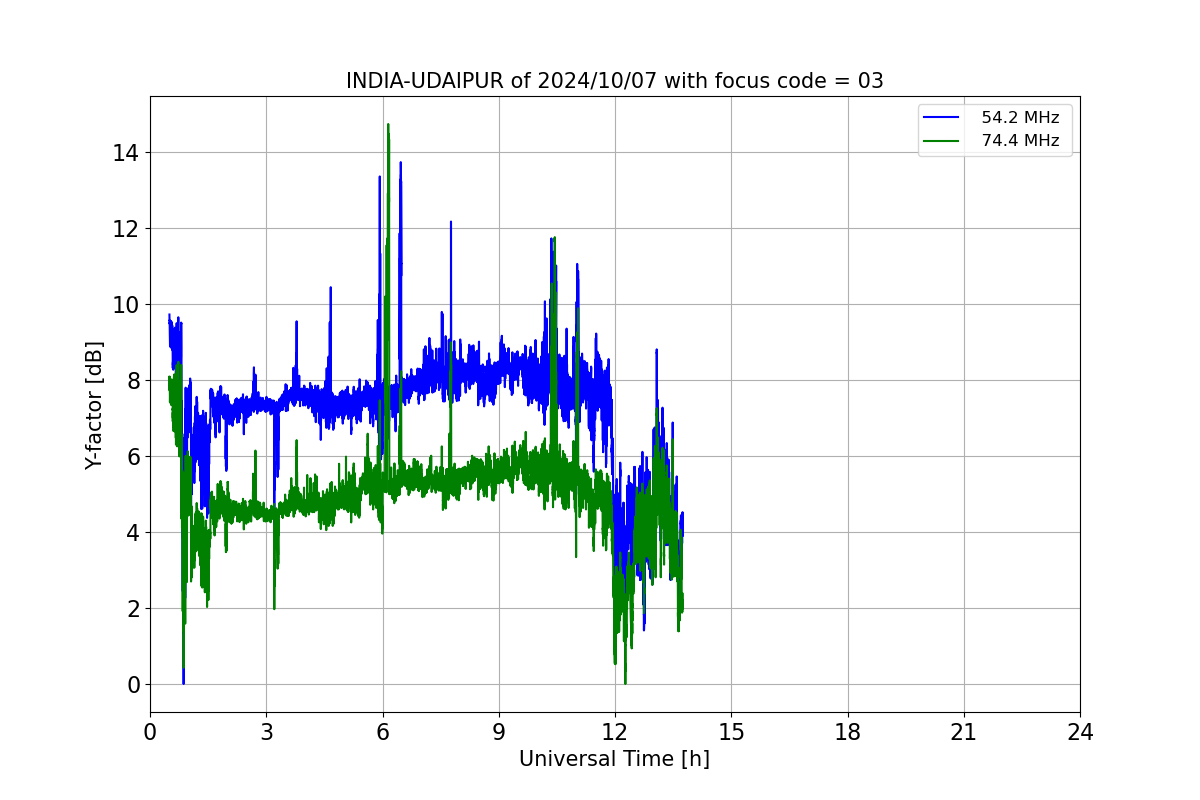This screenshot has height=800, width=1200.
Task: Click the '74.4 MHz' legend label
Action: click(1020, 141)
